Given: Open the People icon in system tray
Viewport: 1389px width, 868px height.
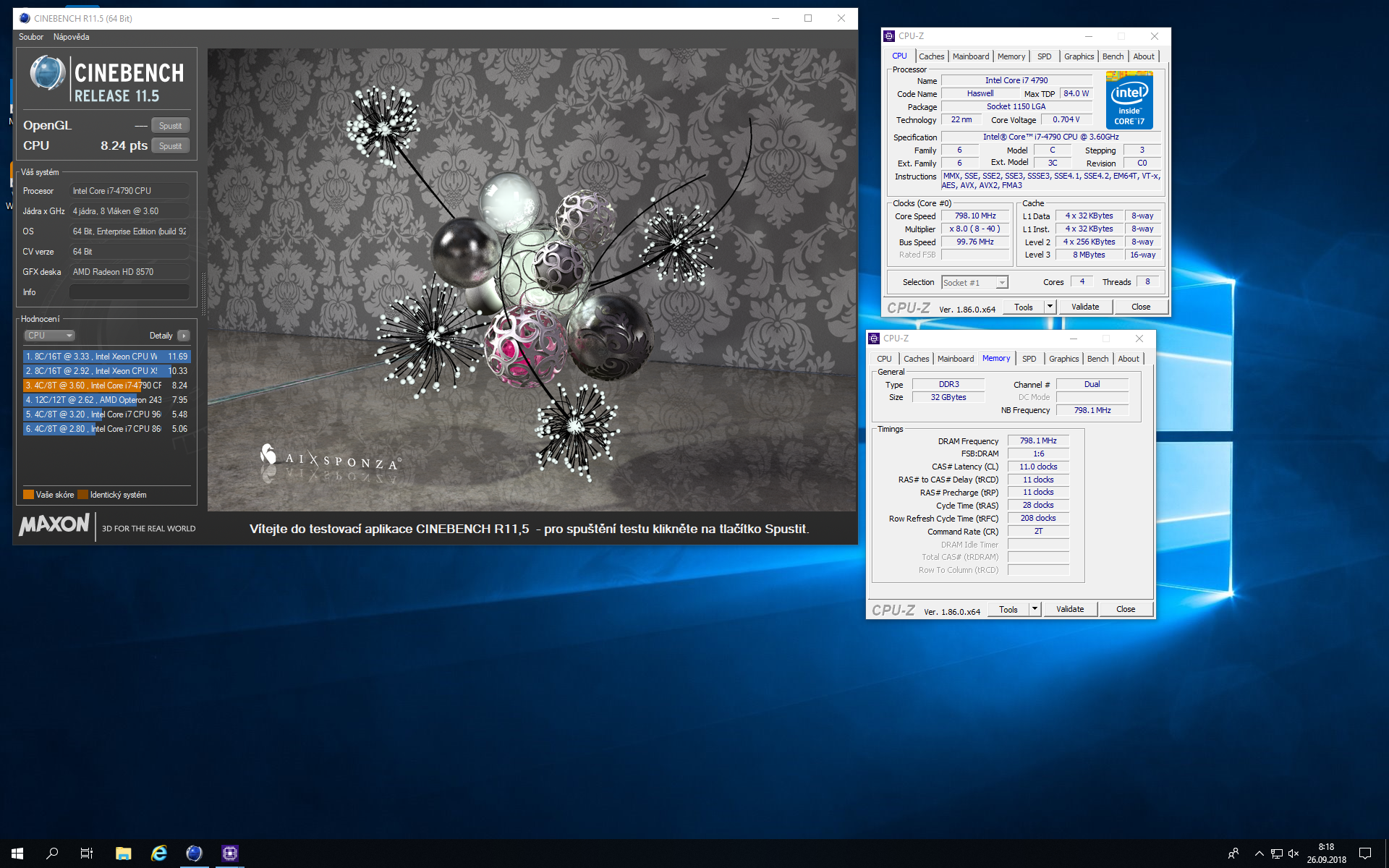Looking at the screenshot, I should coord(1233,854).
